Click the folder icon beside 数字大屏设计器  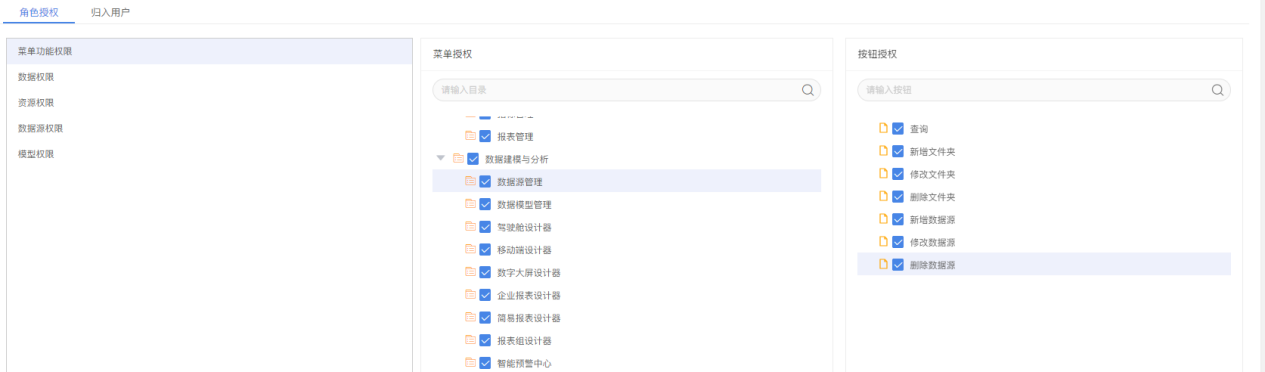point(470,272)
